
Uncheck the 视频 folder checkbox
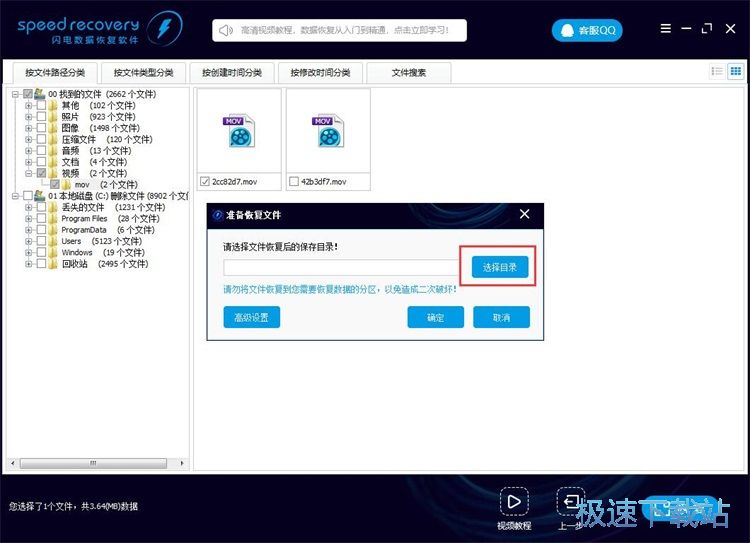tap(42, 173)
